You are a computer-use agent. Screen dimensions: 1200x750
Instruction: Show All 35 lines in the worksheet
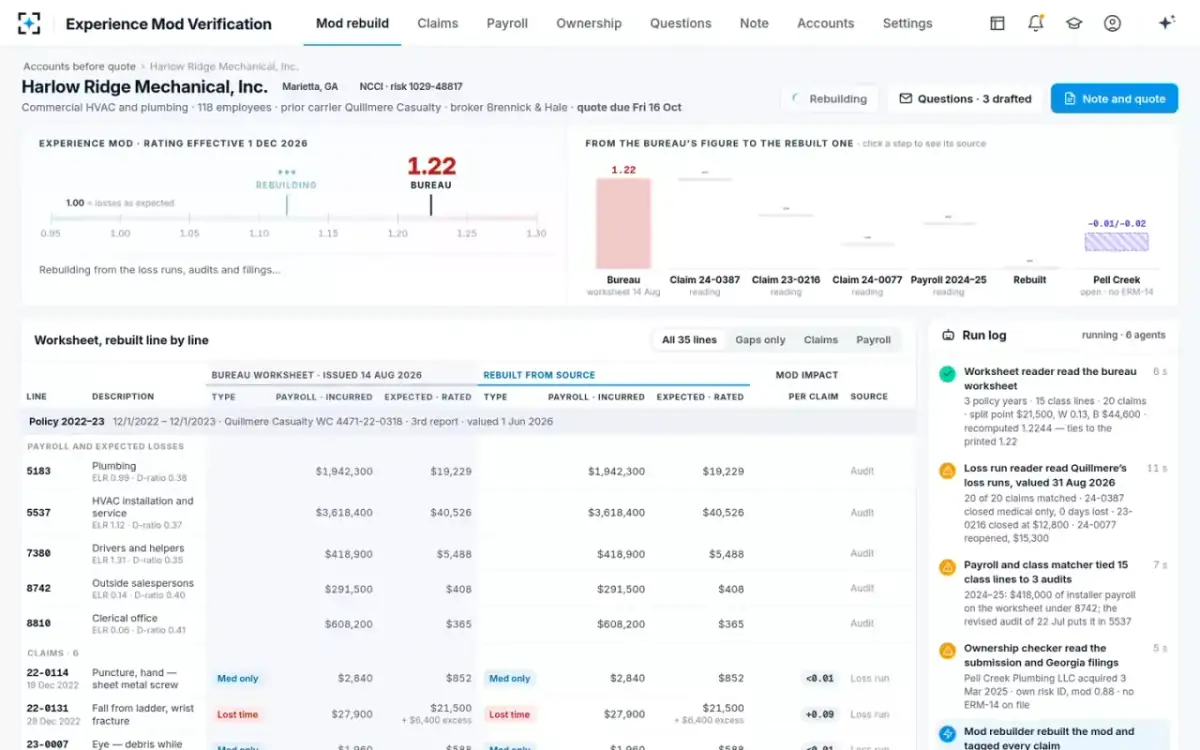click(x=689, y=340)
